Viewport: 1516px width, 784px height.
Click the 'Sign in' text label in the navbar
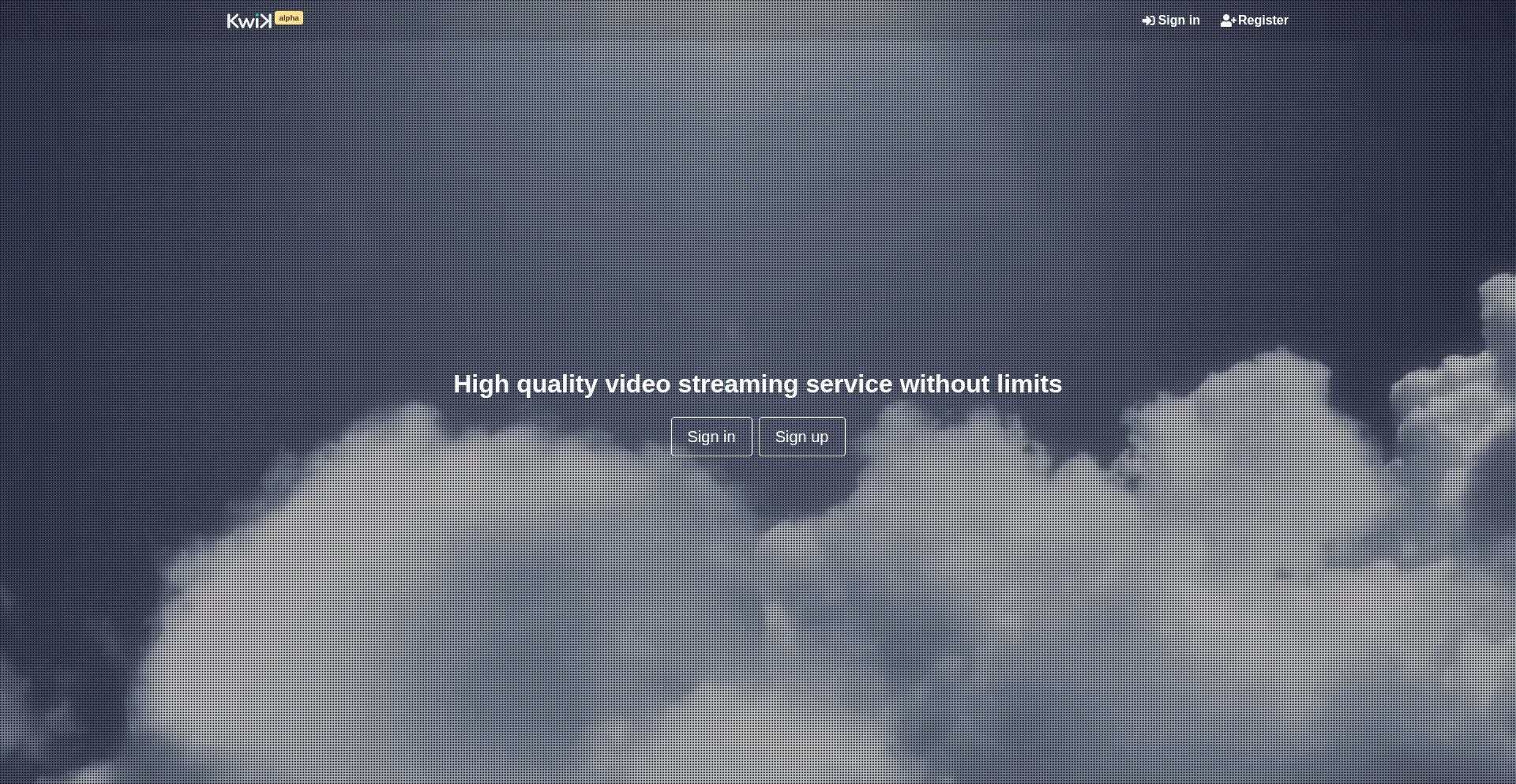[1179, 21]
